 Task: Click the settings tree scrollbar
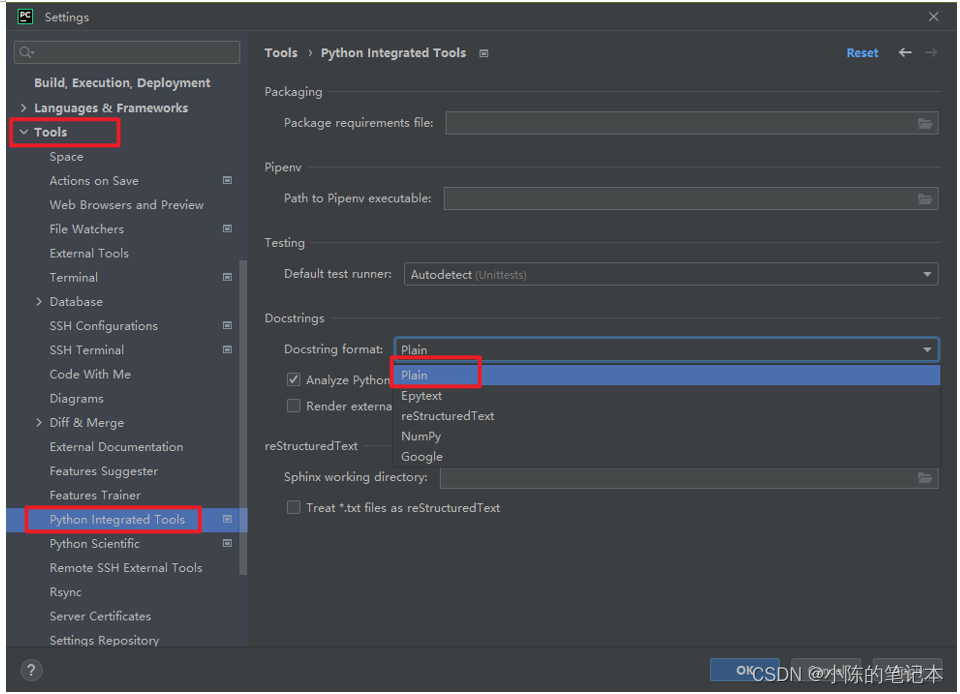(x=243, y=417)
